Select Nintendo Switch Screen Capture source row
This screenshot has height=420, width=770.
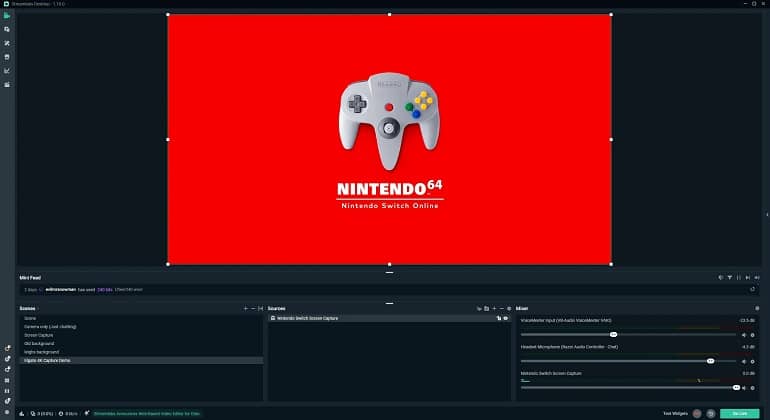389,318
